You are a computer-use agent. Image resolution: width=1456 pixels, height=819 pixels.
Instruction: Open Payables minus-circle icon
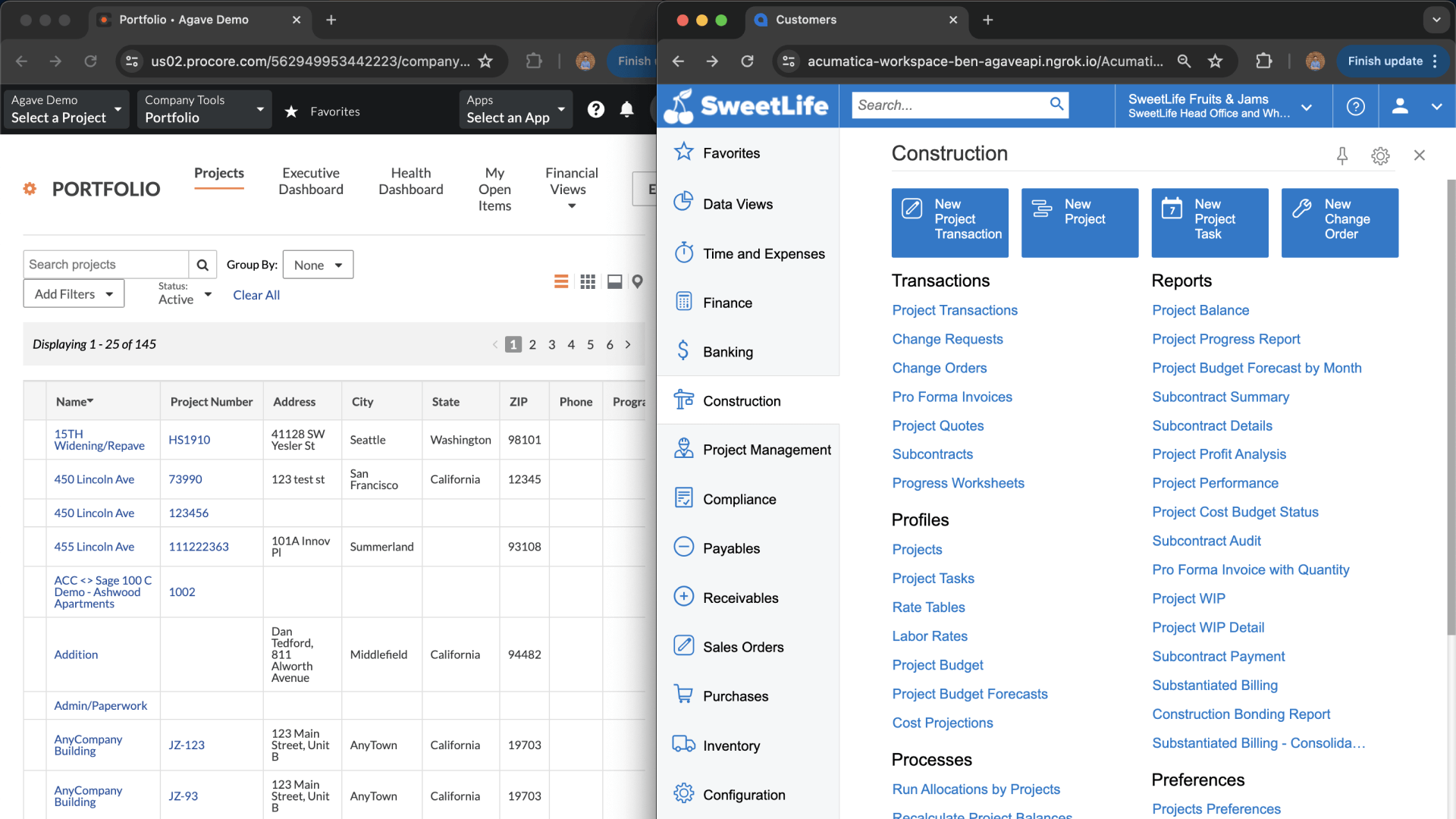pyautogui.click(x=683, y=548)
